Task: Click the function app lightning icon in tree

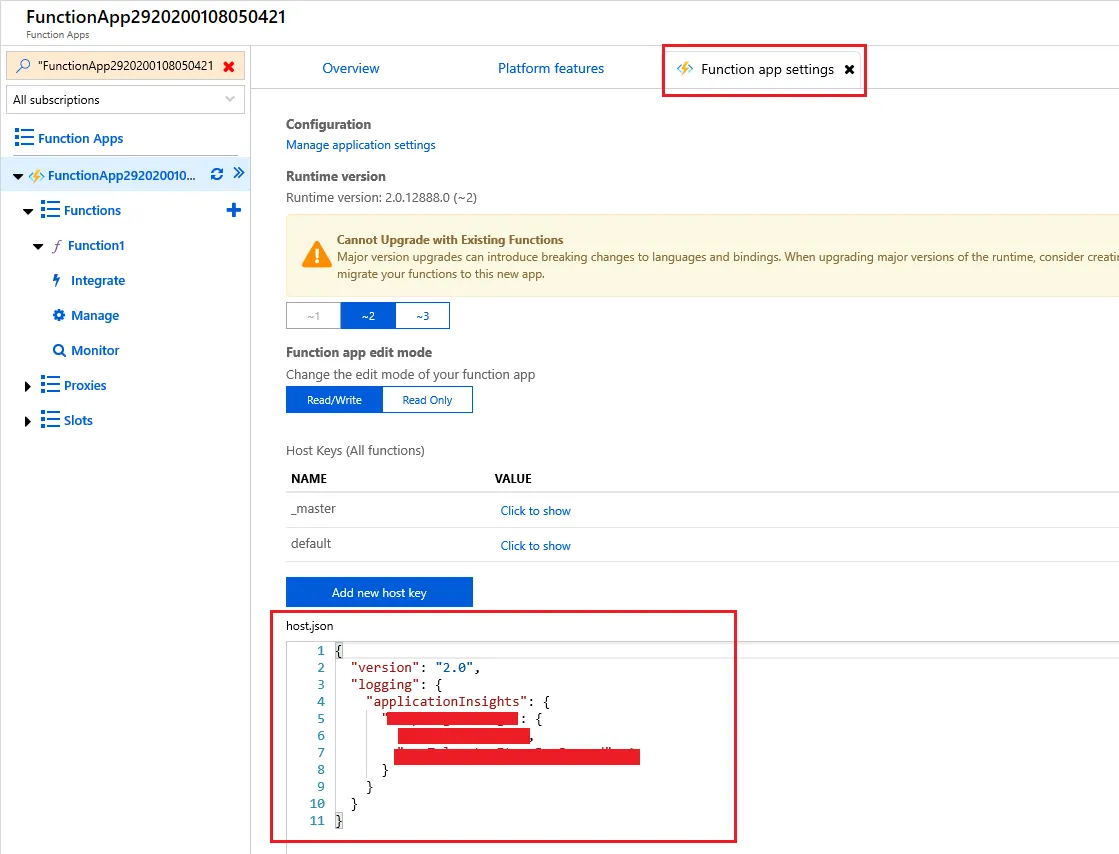Action: pyautogui.click(x=36, y=176)
